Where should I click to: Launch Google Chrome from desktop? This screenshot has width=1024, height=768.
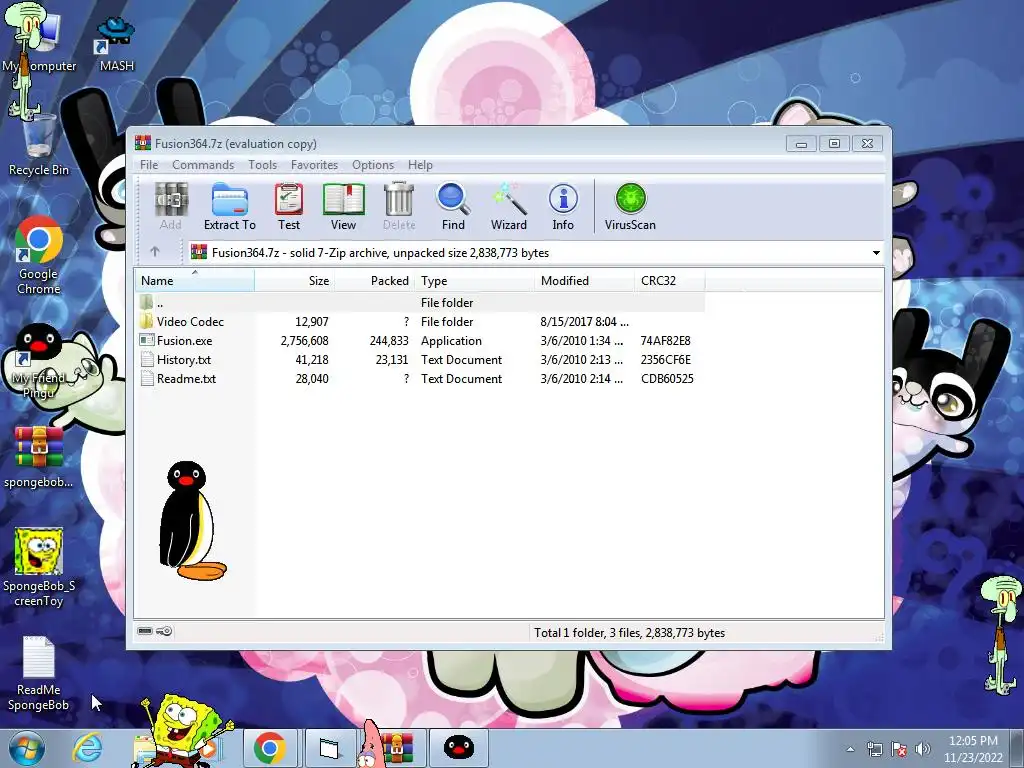point(39,256)
